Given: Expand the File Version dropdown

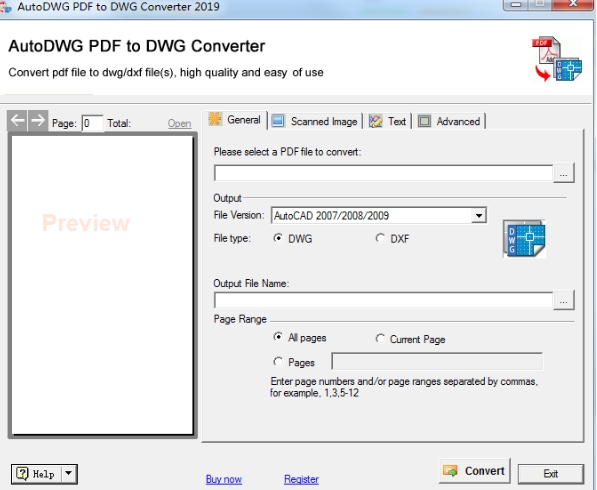Looking at the screenshot, I should click(479, 215).
